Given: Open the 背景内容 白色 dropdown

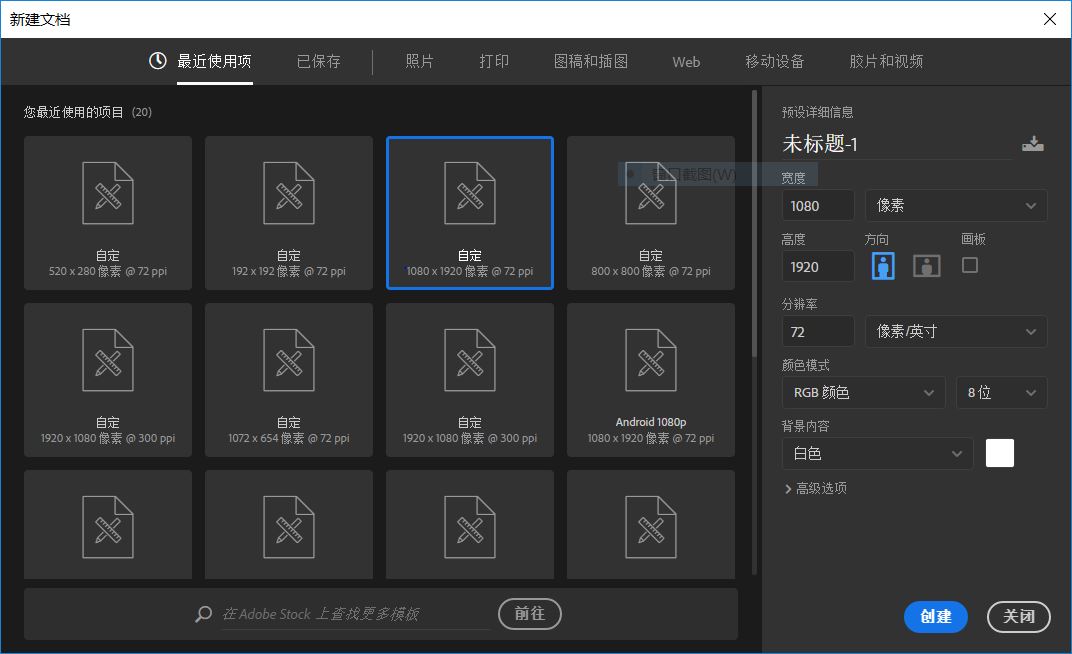Looking at the screenshot, I should tap(877, 453).
